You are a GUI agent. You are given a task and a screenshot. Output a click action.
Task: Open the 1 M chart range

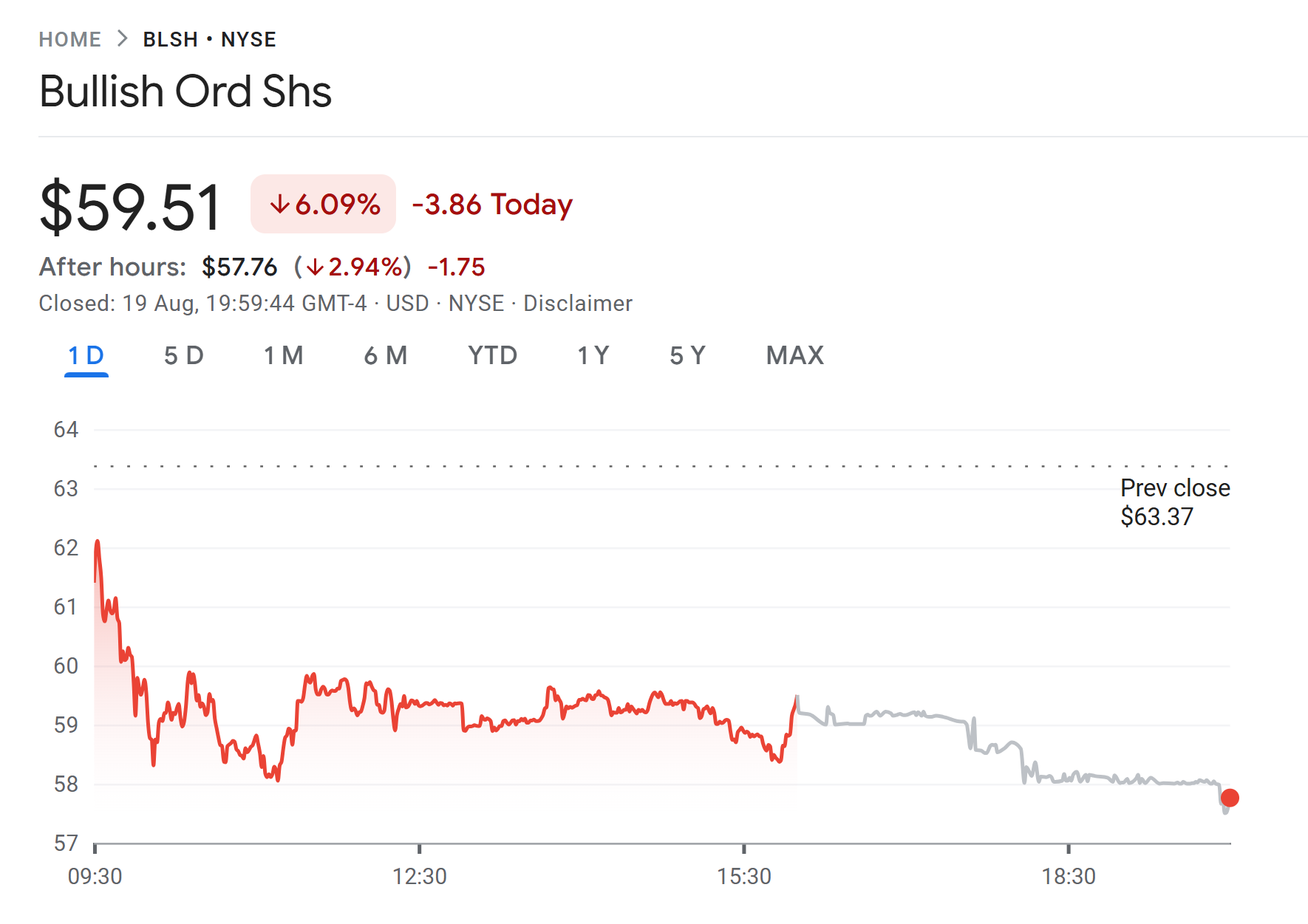click(284, 356)
